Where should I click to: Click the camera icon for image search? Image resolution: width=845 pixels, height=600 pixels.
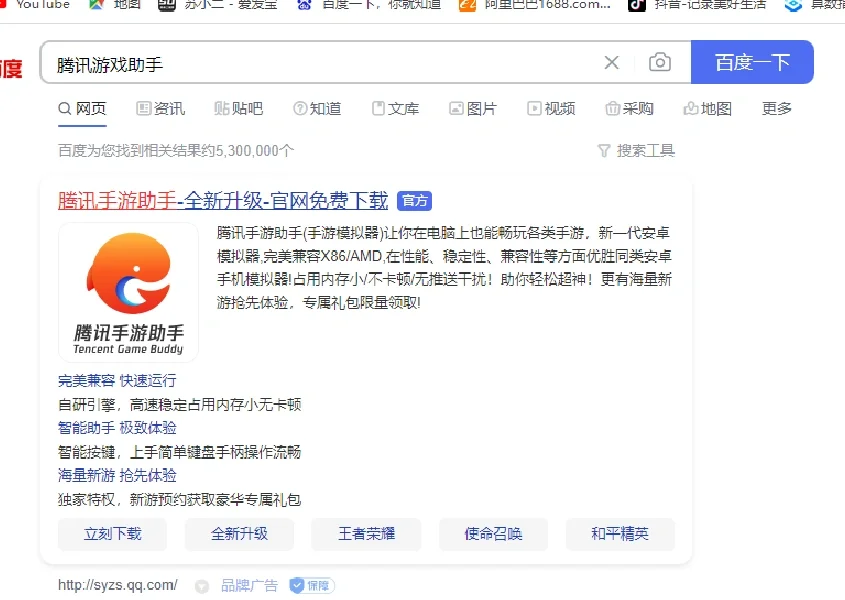660,62
